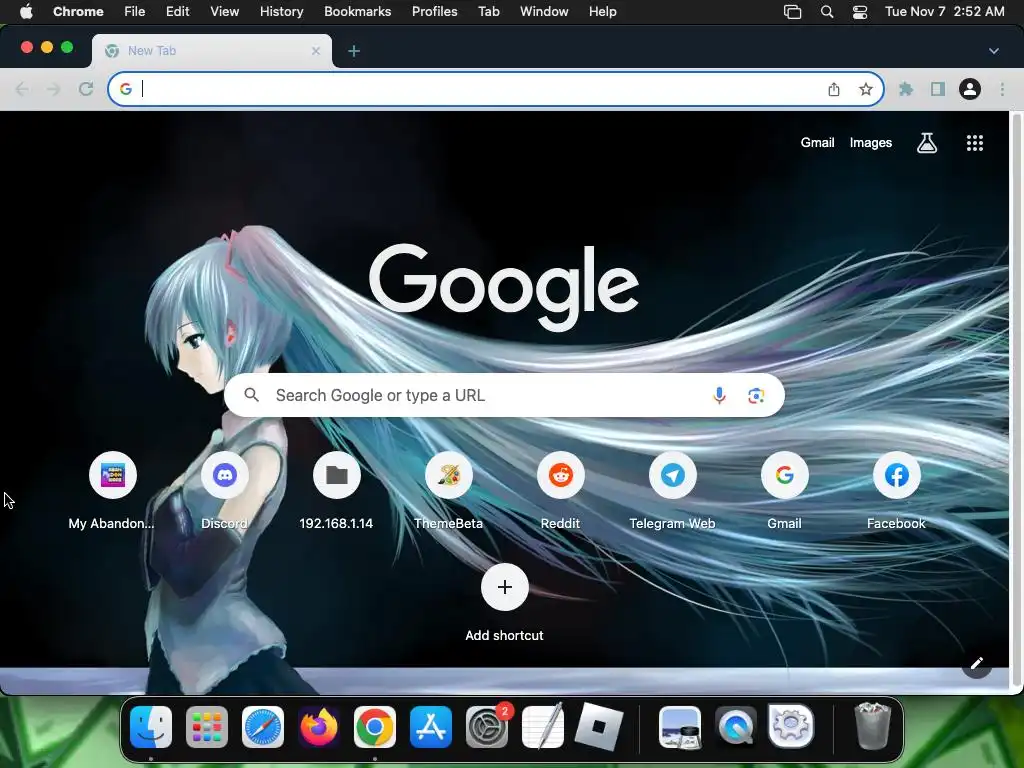Open the Telegram Web shortcut
Screen dimensions: 1024x768
click(x=673, y=490)
